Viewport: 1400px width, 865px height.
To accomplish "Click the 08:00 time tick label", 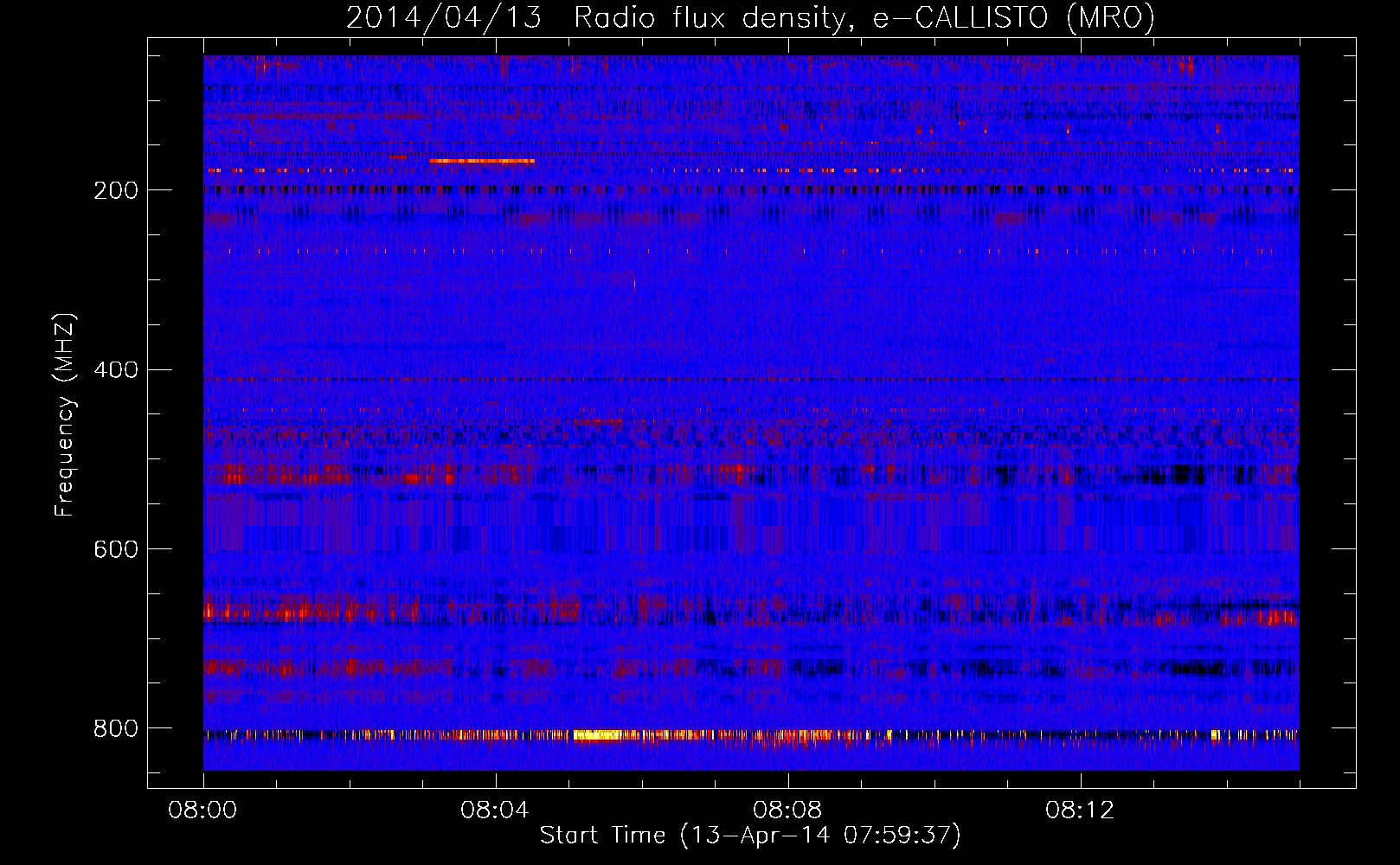I will click(202, 811).
